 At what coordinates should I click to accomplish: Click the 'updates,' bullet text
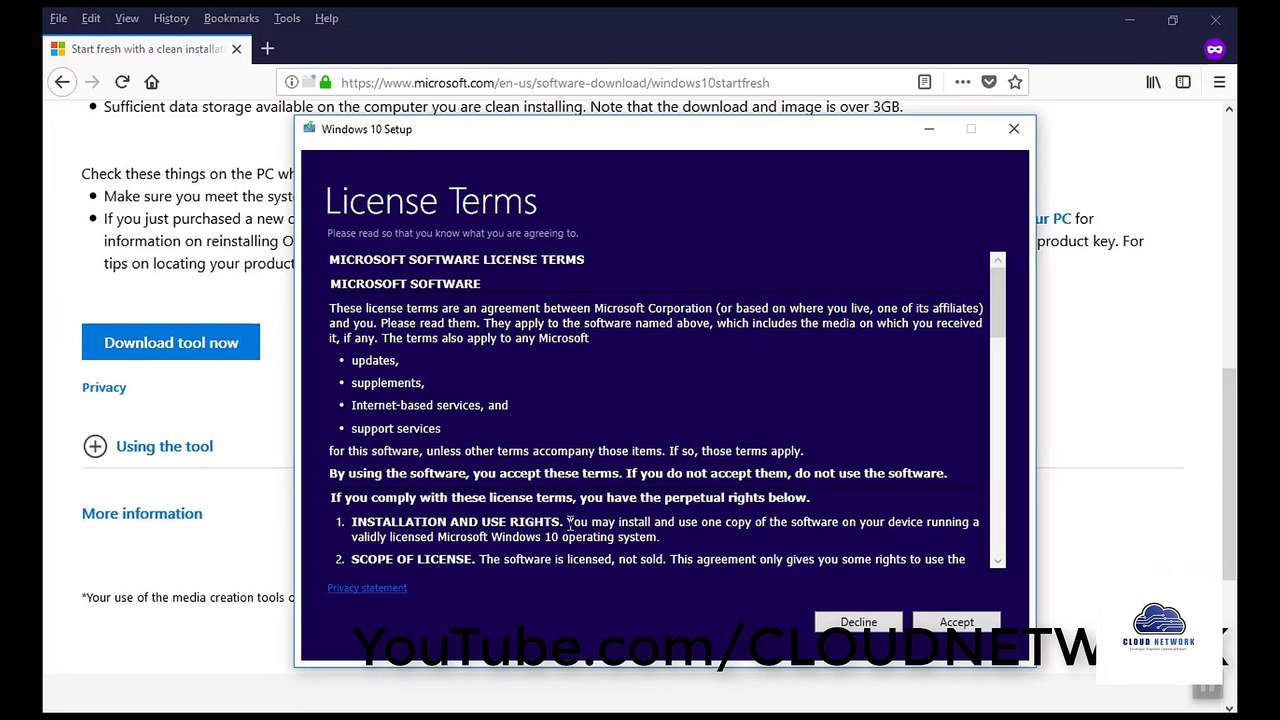[x=375, y=361]
